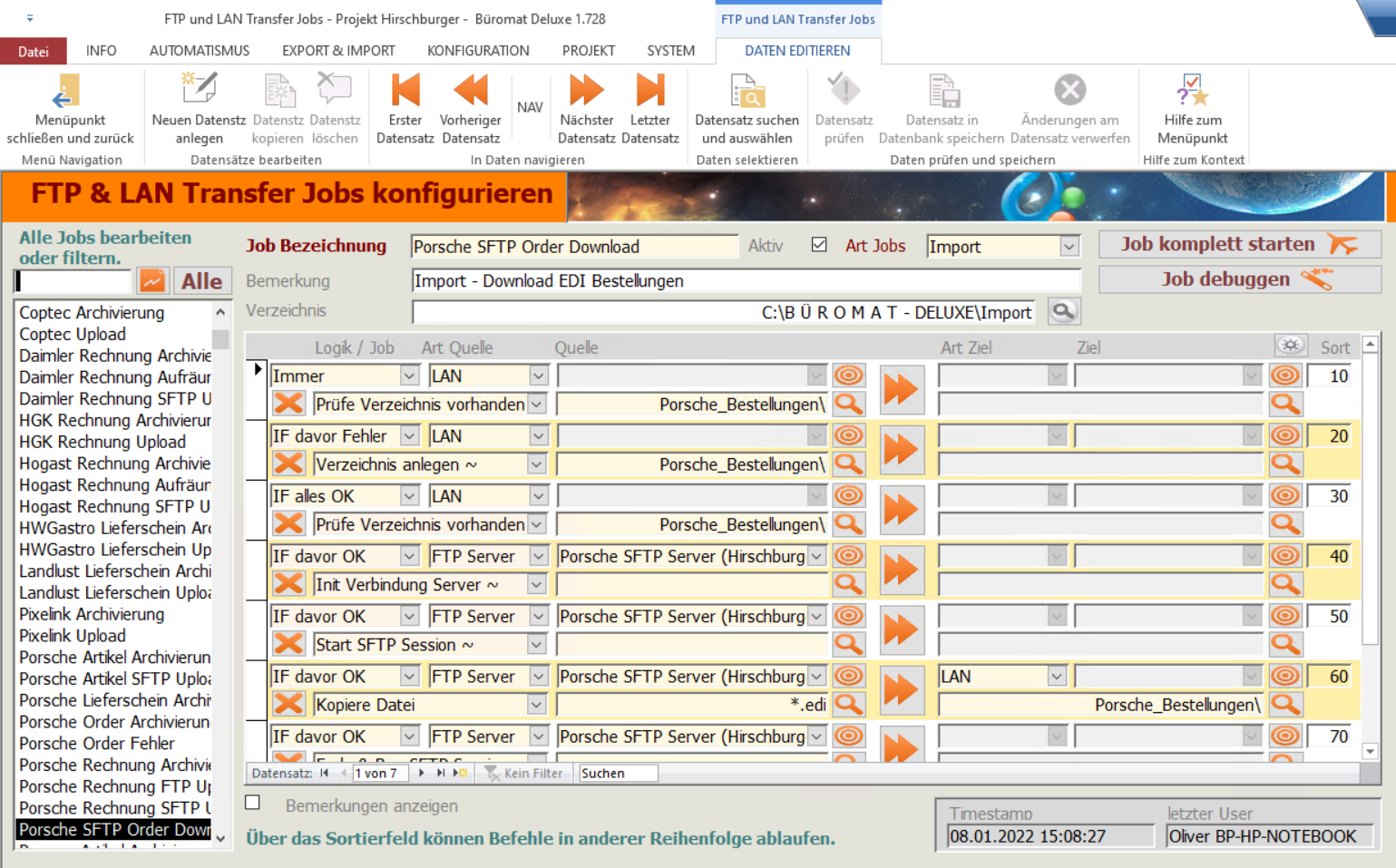This screenshot has width=1396, height=868.
Task: Run the sort 10 row orange arrow
Action: 901,390
